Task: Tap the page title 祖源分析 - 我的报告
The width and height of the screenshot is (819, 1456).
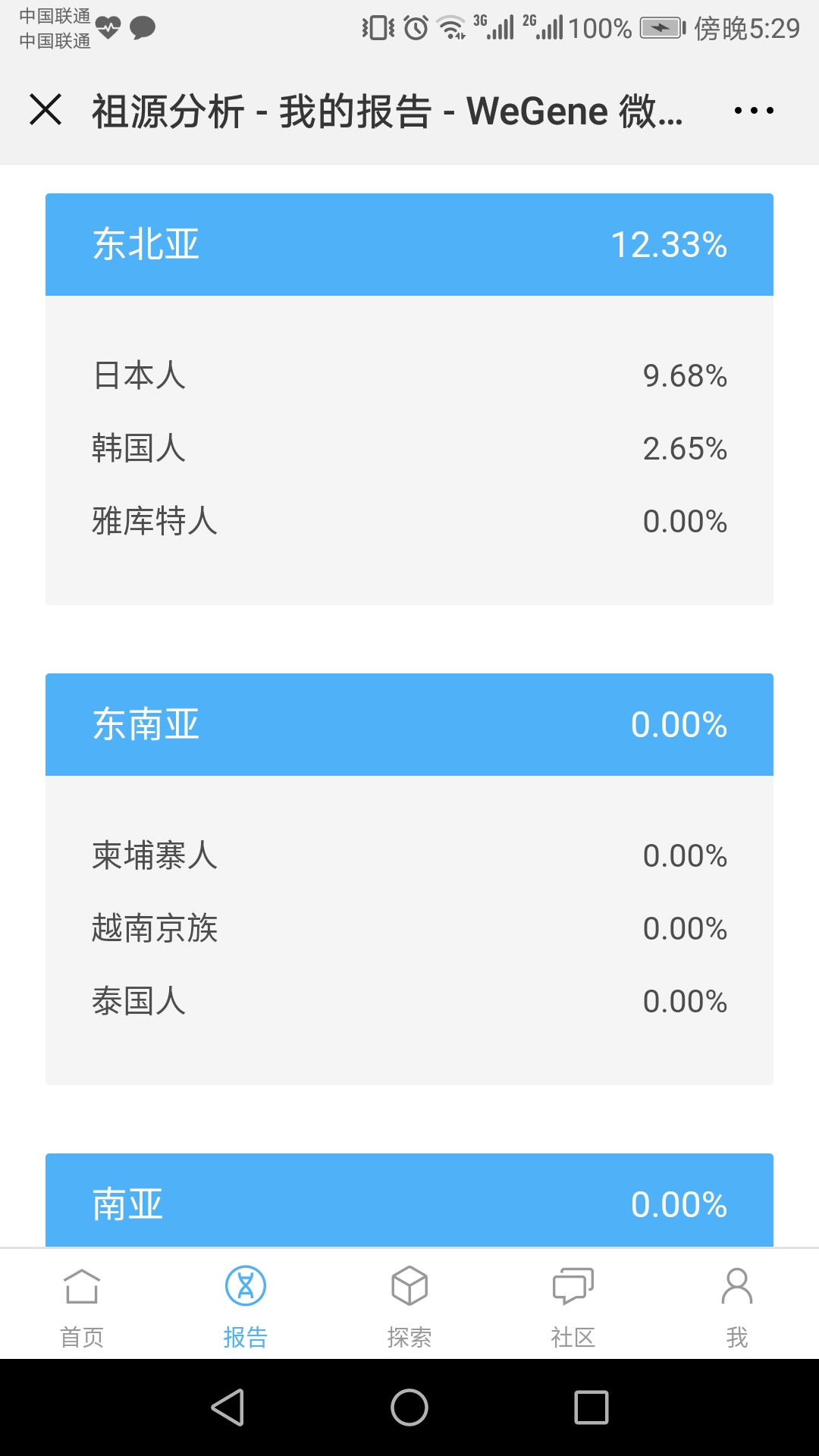Action: (x=262, y=111)
